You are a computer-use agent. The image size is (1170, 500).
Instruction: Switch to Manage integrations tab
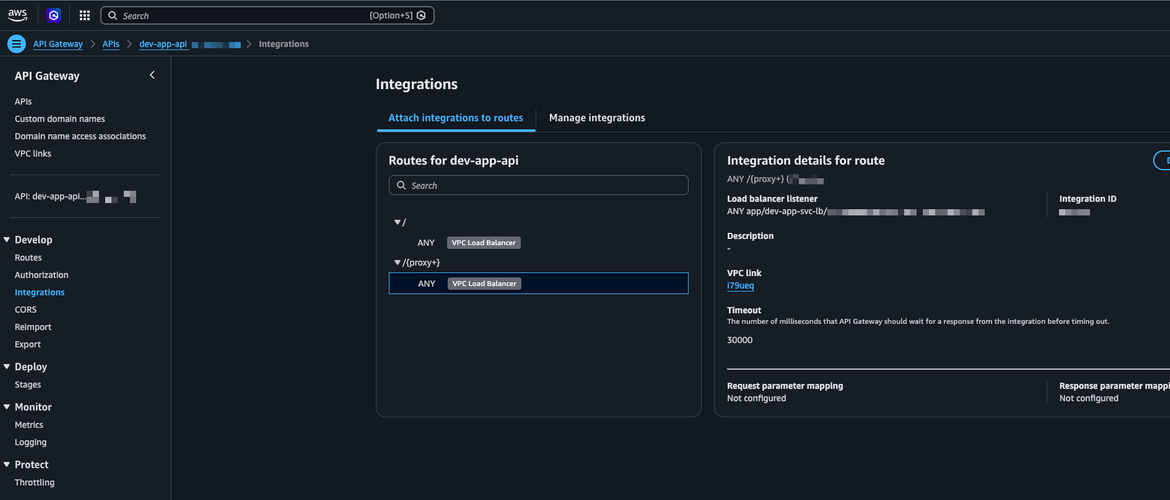pyautogui.click(x=597, y=118)
